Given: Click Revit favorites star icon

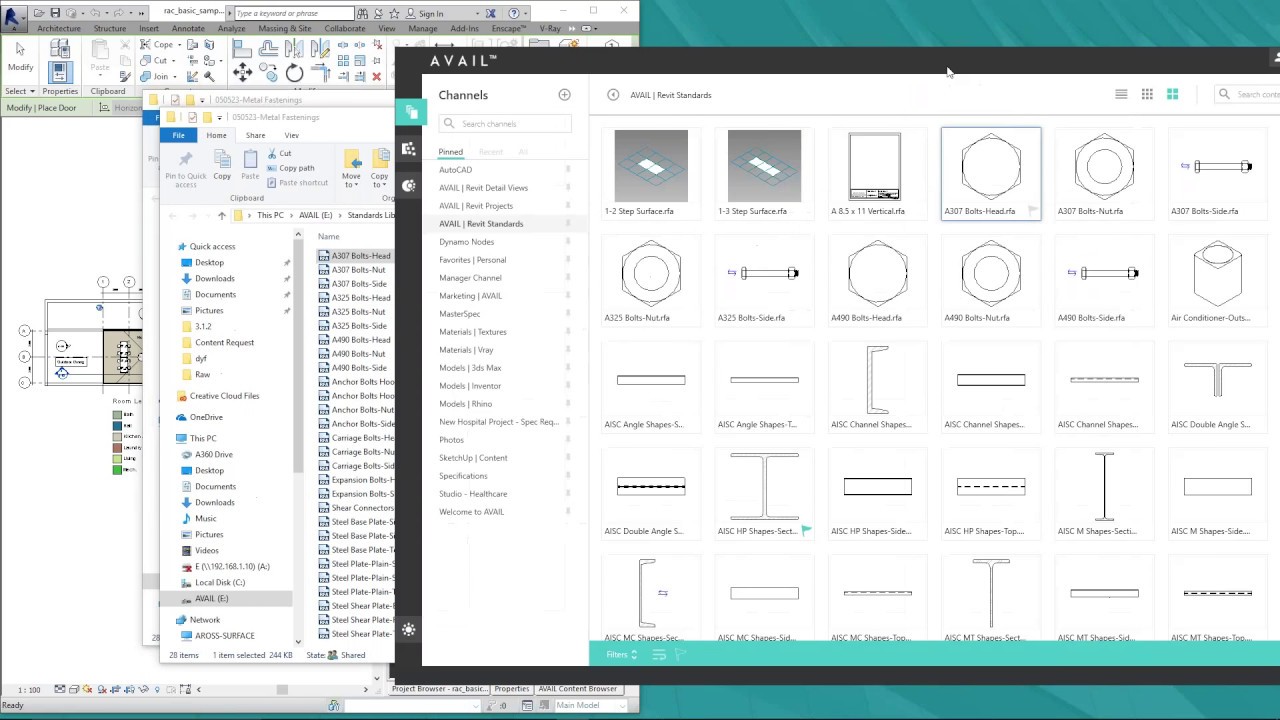Looking at the screenshot, I should click(x=395, y=13).
